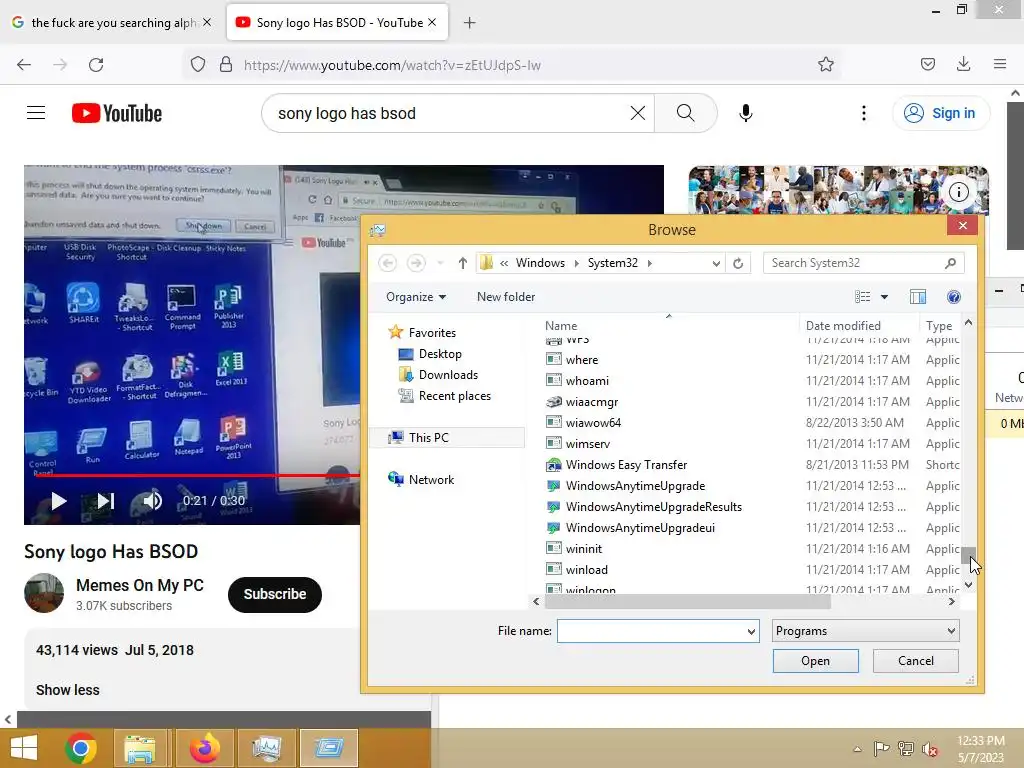
Task: Select Favorites in navigation pane
Action: (x=432, y=332)
